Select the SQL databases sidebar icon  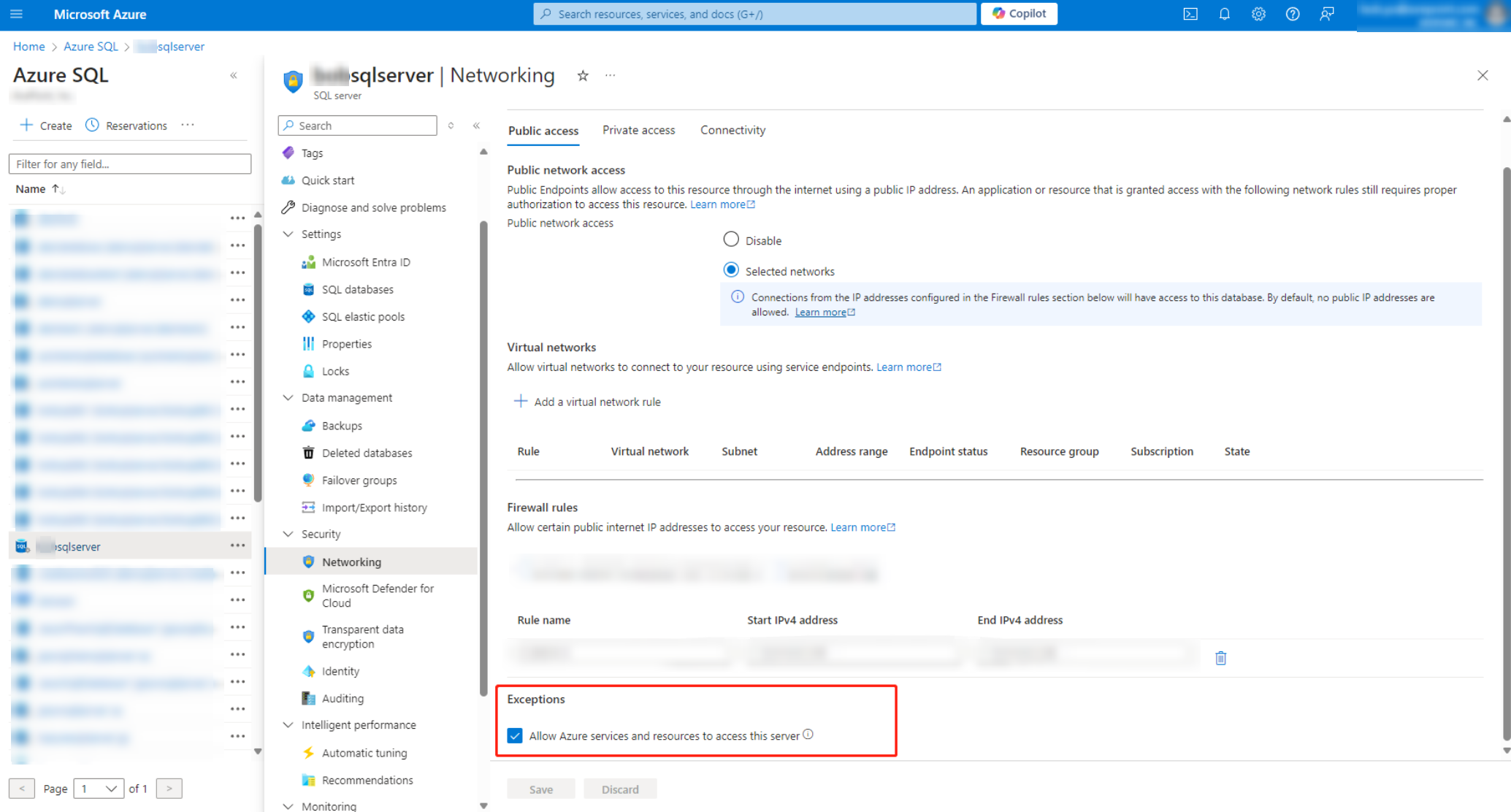pyautogui.click(x=309, y=289)
